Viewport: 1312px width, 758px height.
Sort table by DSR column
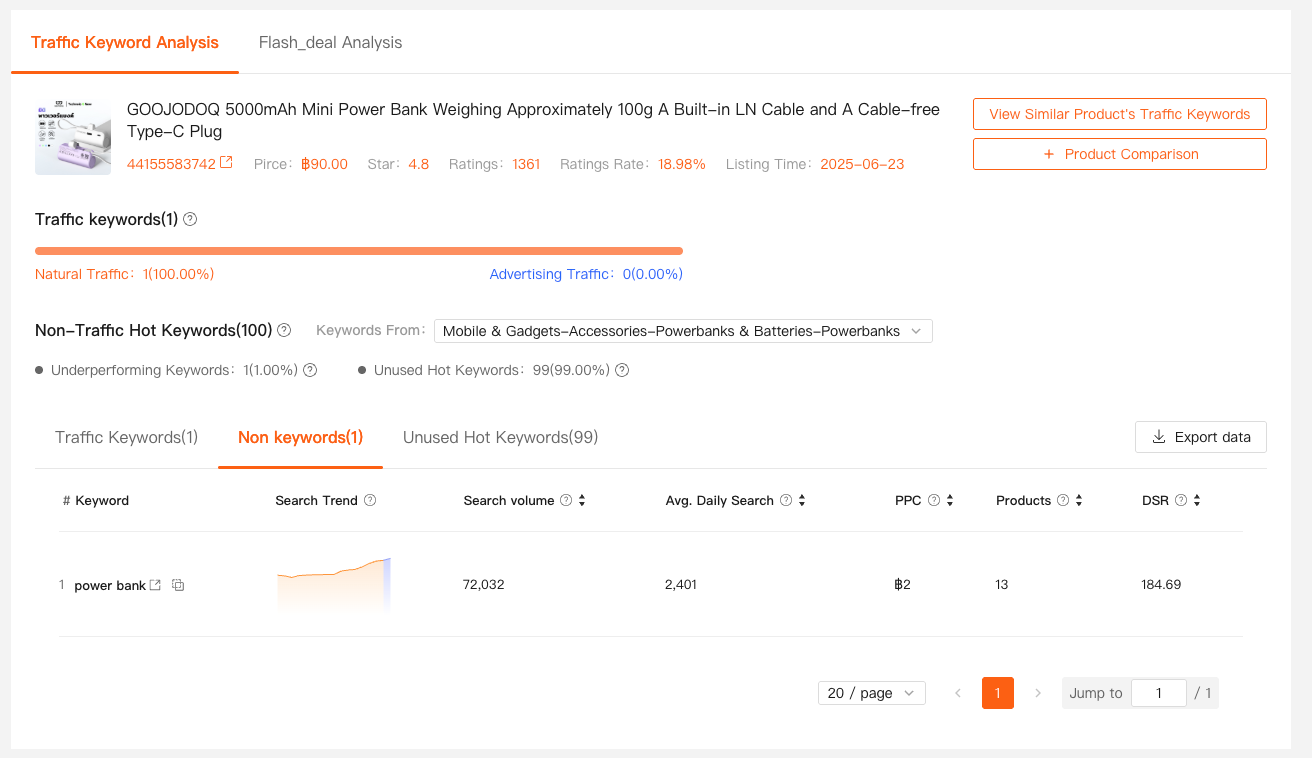tap(1197, 500)
